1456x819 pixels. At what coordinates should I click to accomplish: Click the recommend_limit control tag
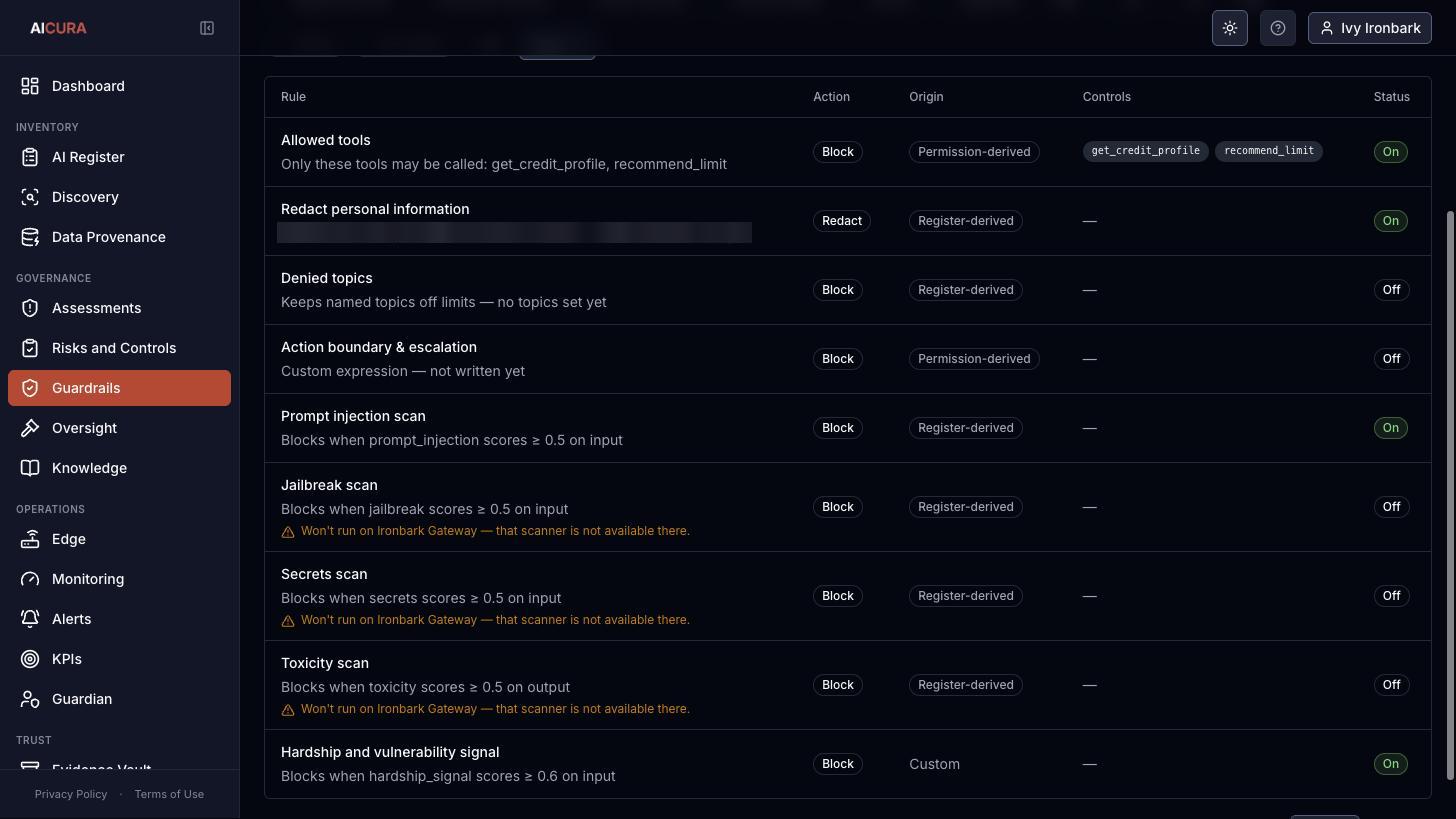1269,151
